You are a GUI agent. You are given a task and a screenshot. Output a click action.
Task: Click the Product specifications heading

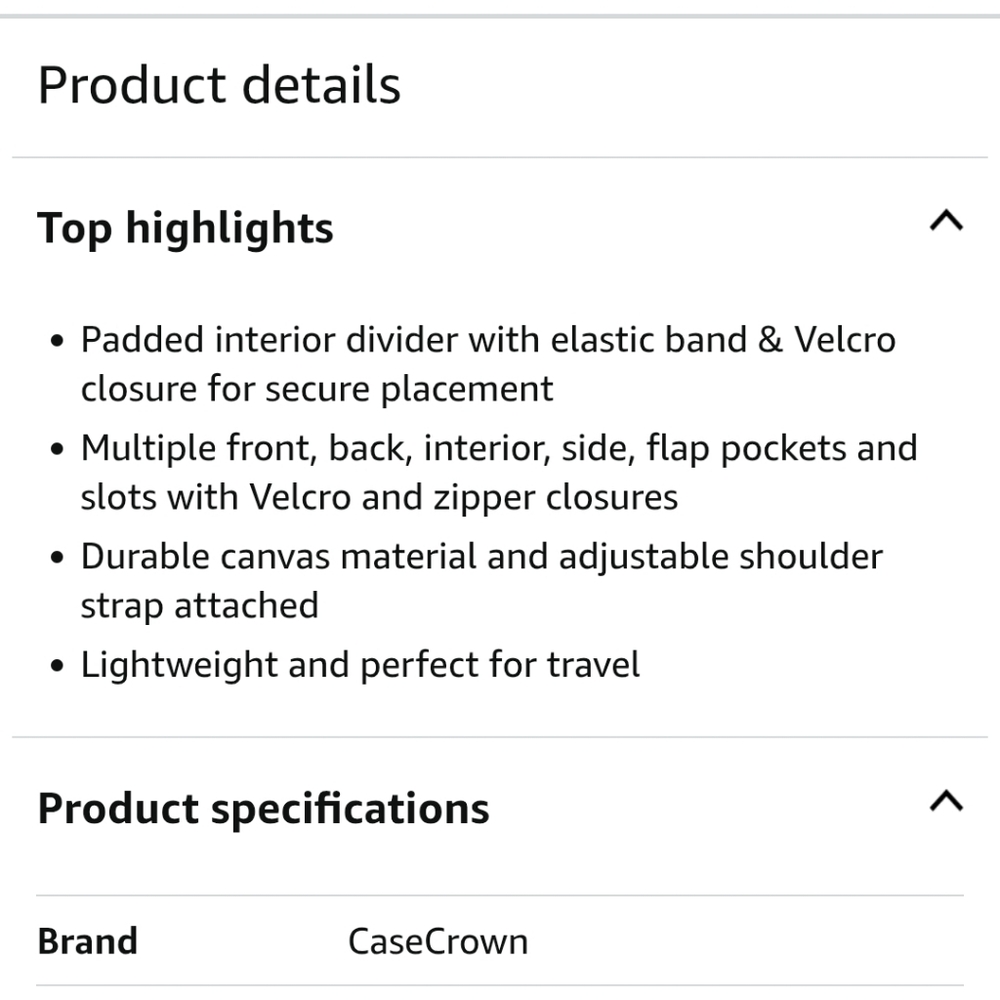[263, 809]
